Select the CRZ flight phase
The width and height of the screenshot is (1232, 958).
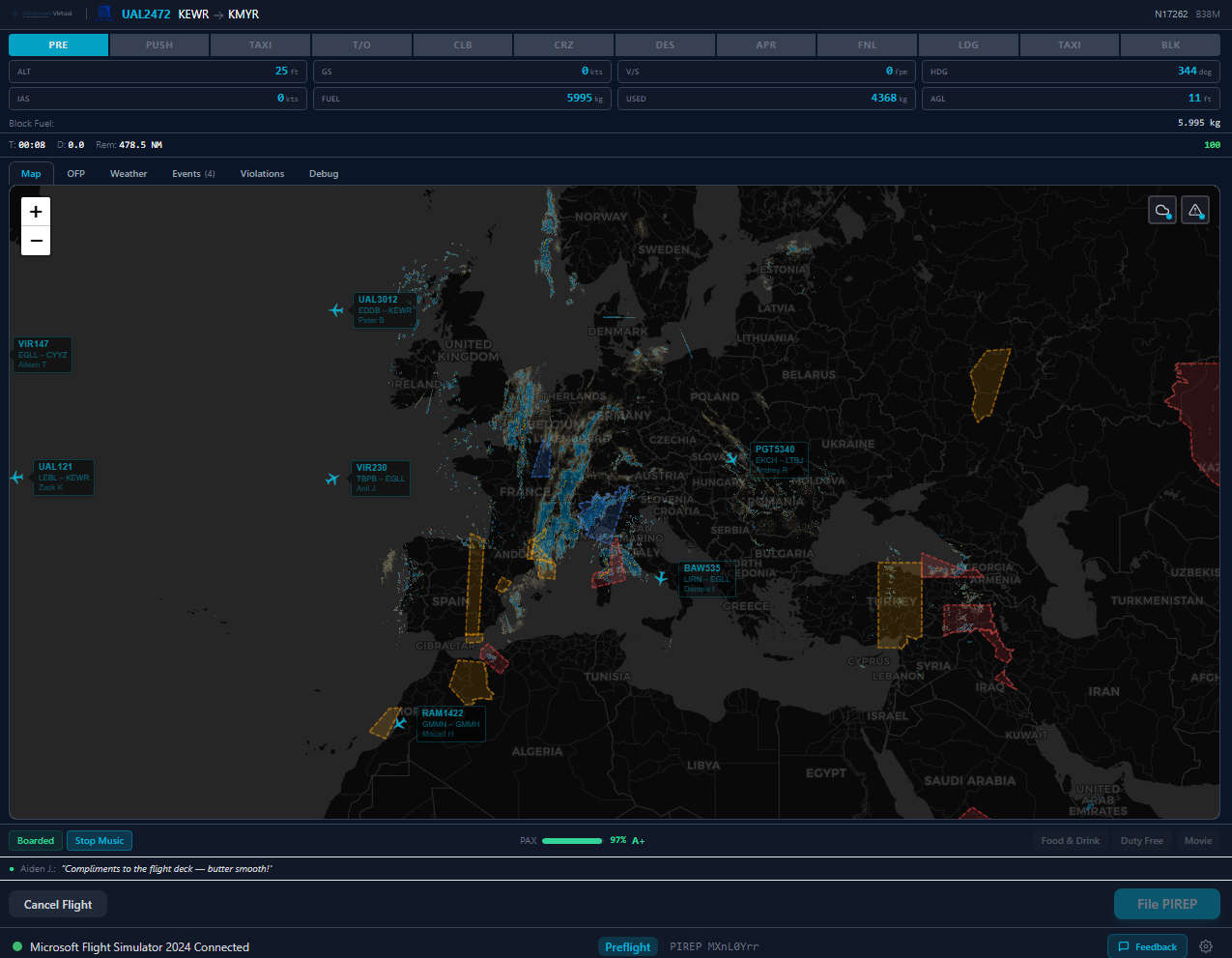(564, 44)
